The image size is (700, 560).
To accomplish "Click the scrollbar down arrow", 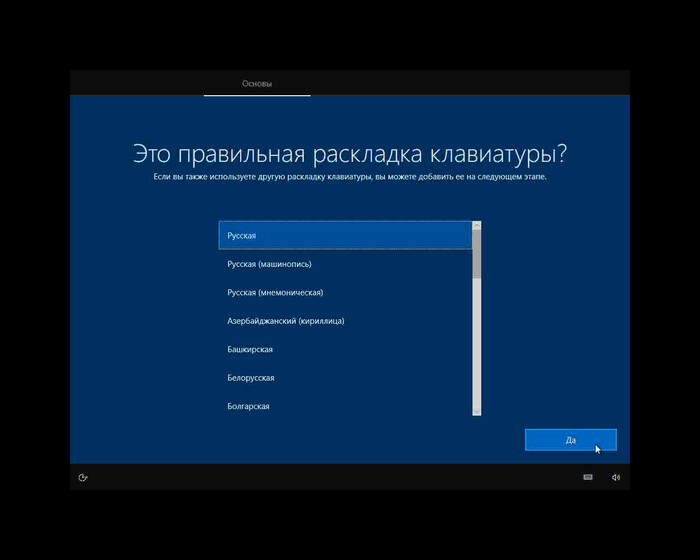I will [x=477, y=412].
